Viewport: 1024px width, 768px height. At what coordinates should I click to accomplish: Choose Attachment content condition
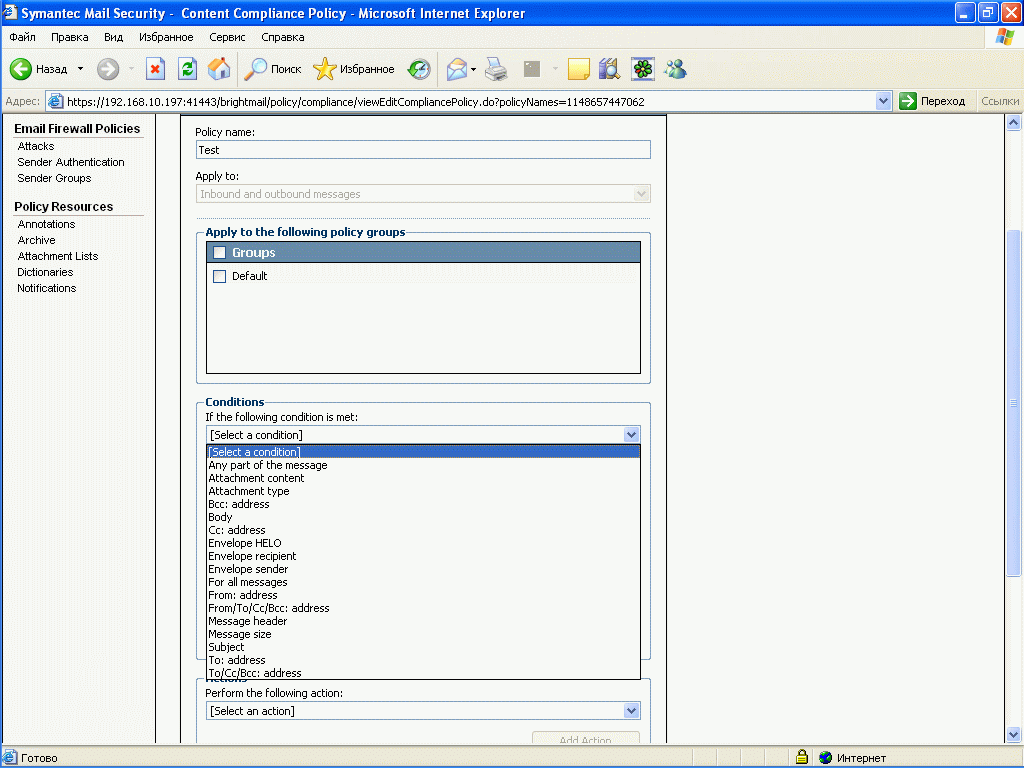coord(423,478)
